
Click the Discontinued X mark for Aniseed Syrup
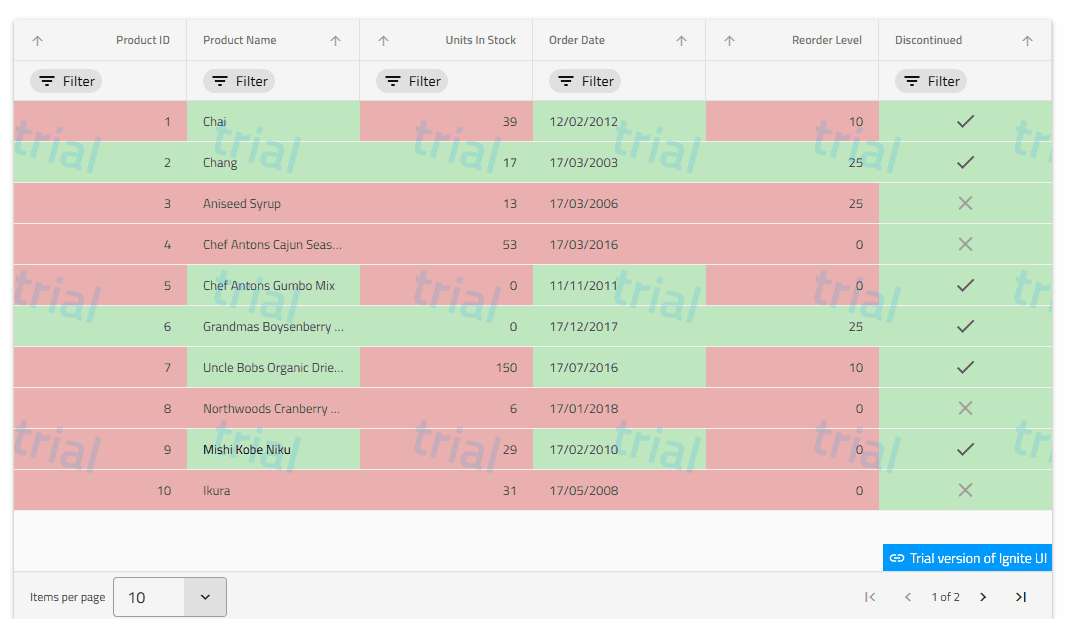(x=965, y=204)
